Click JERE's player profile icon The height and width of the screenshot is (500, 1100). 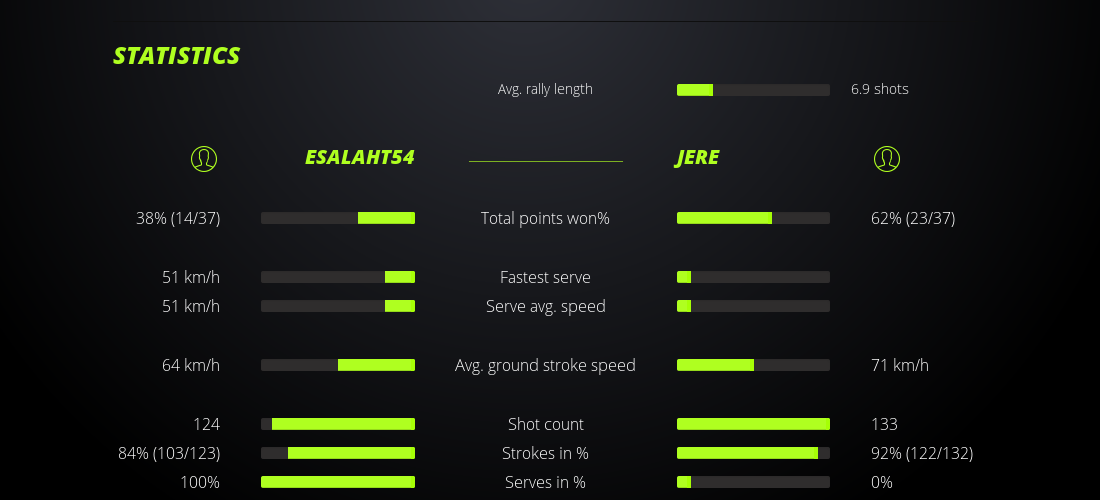pyautogui.click(x=886, y=158)
